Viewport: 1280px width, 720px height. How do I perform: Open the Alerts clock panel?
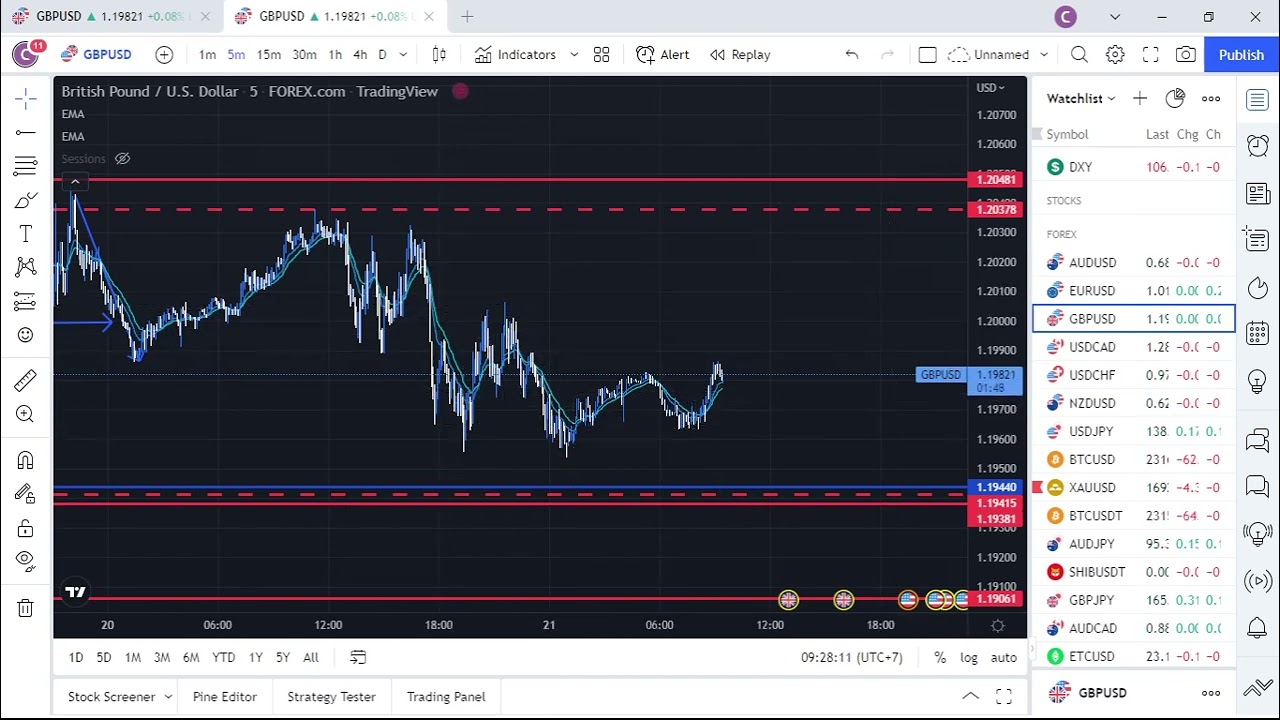coord(1258,146)
